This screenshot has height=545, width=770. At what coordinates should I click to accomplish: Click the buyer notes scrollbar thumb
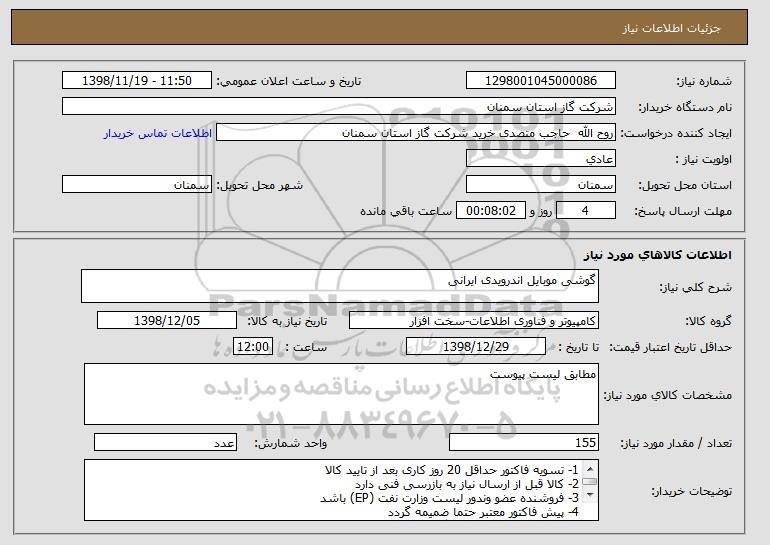pyautogui.click(x=590, y=482)
